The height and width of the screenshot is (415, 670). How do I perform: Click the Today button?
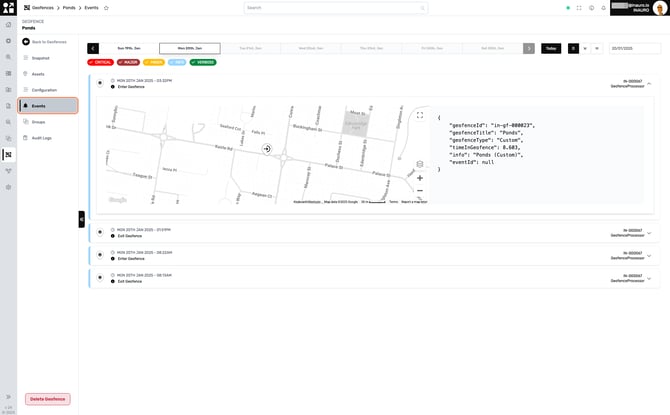(x=551, y=48)
